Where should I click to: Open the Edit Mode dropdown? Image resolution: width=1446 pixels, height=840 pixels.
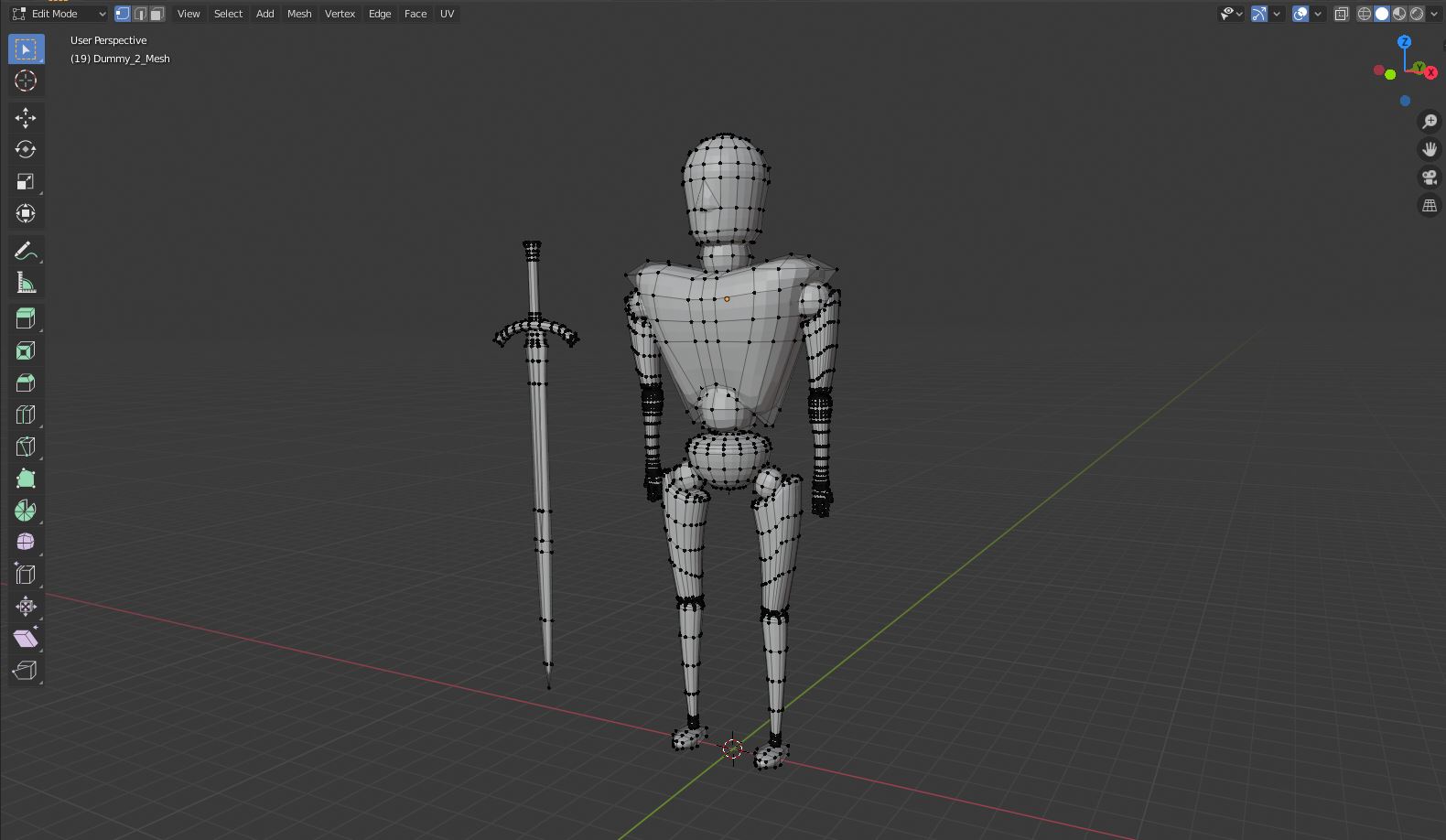click(59, 14)
